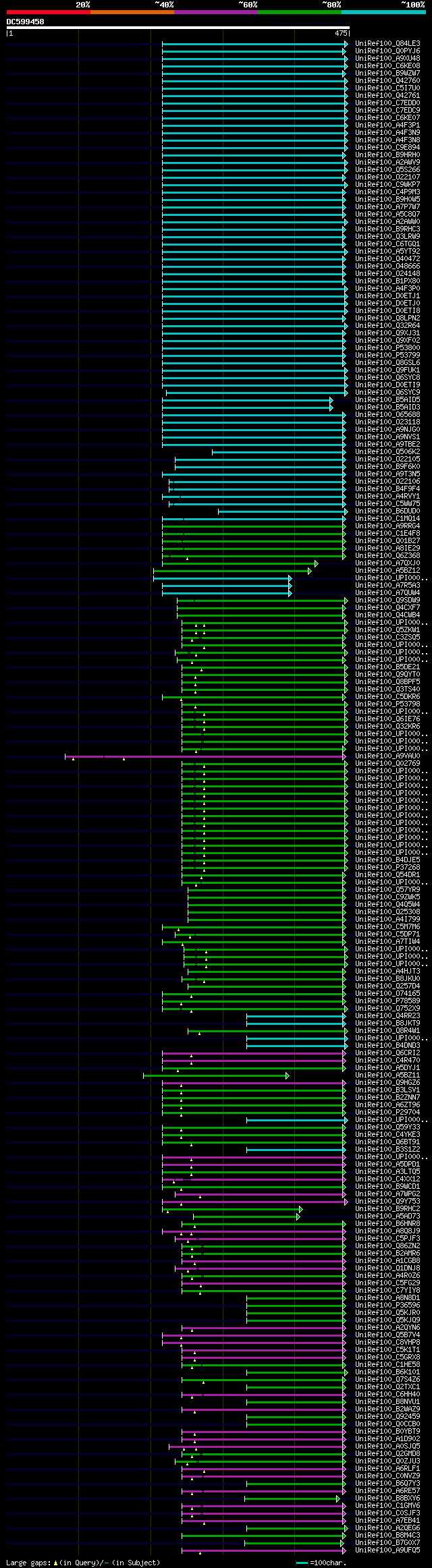Select the UniRef100_A2QYN6 label

click(x=387, y=1328)
